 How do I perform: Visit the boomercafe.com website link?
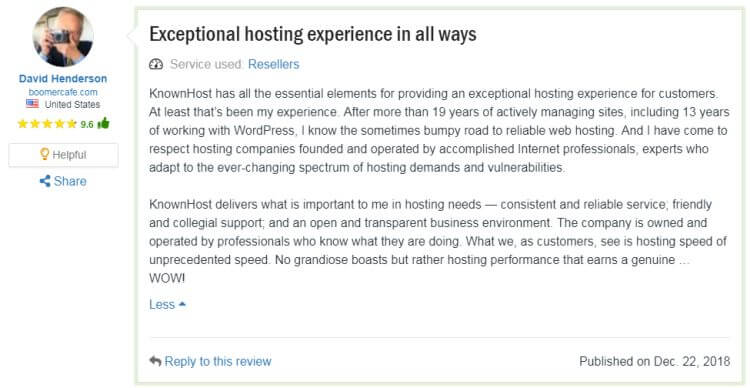[x=63, y=92]
